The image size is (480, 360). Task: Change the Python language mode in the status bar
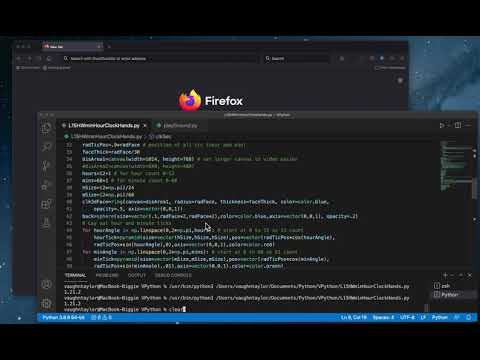(x=440, y=317)
